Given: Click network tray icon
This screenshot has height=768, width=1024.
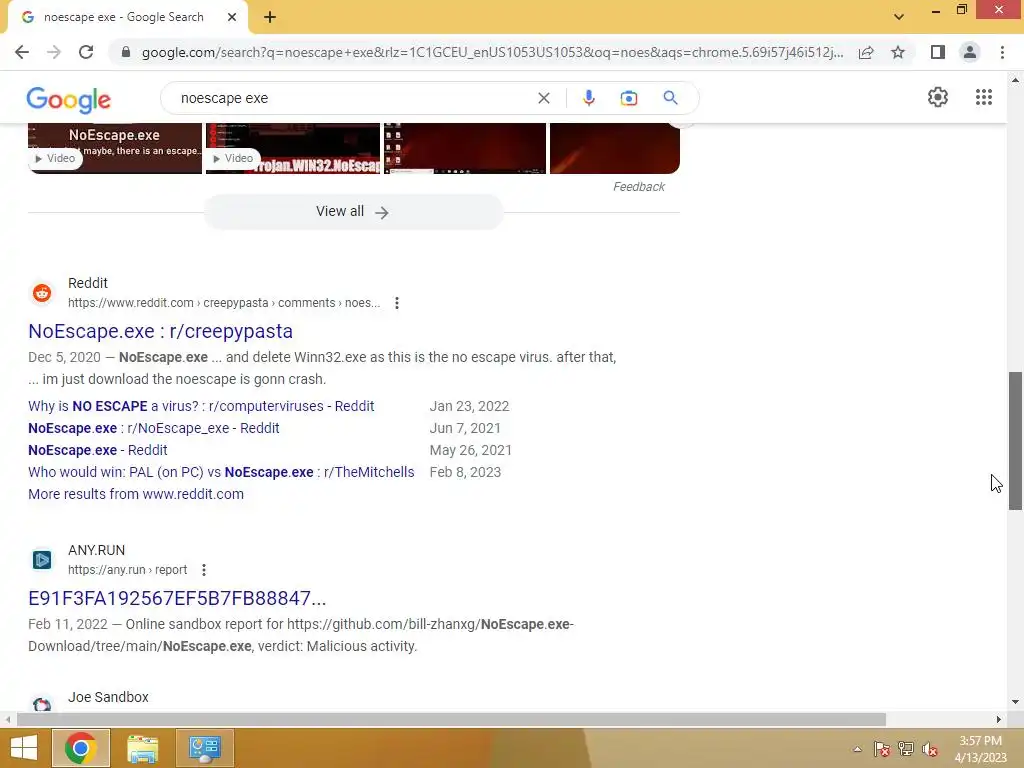Looking at the screenshot, I should coord(906,749).
